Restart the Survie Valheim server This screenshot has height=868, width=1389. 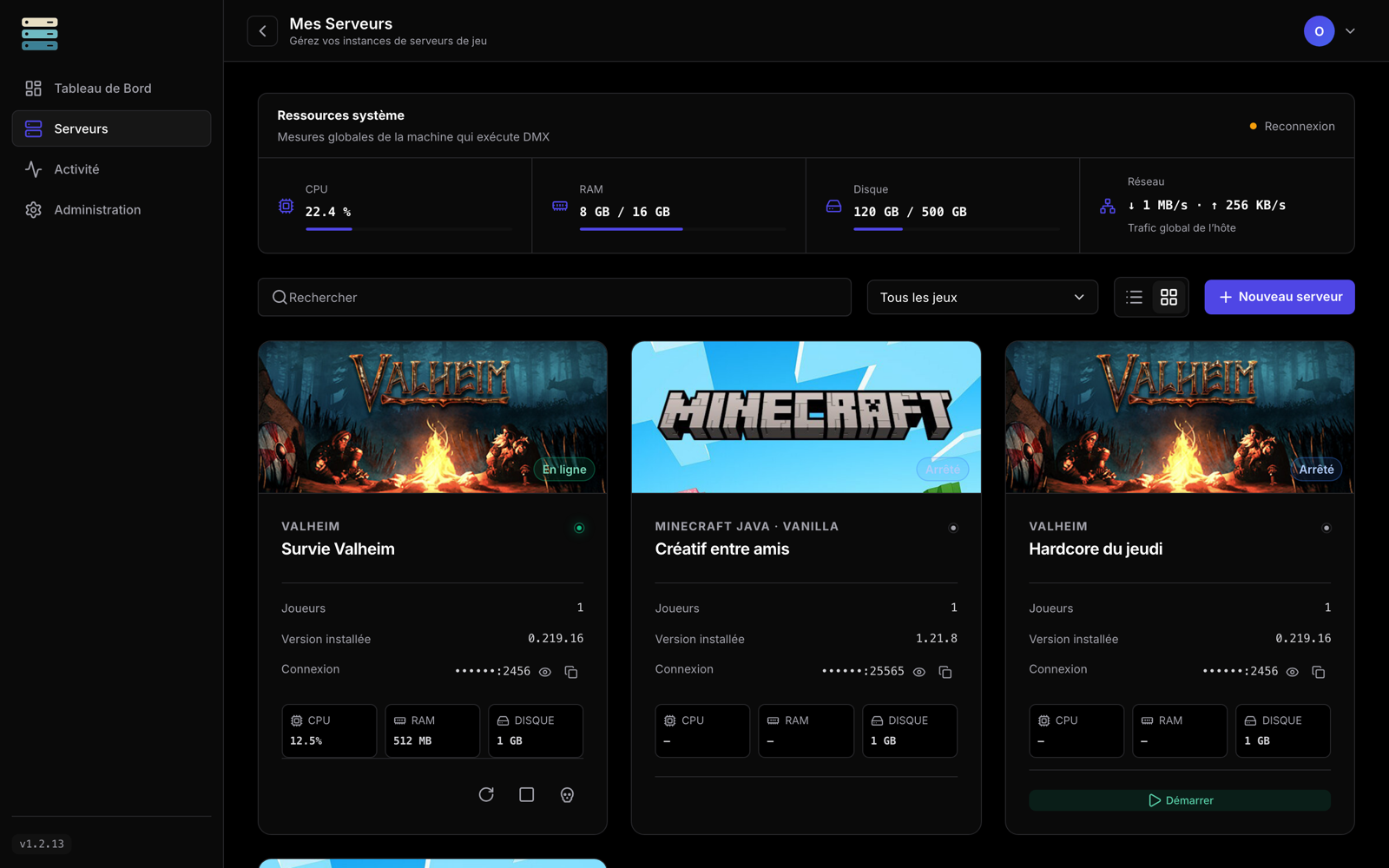pyautogui.click(x=486, y=794)
